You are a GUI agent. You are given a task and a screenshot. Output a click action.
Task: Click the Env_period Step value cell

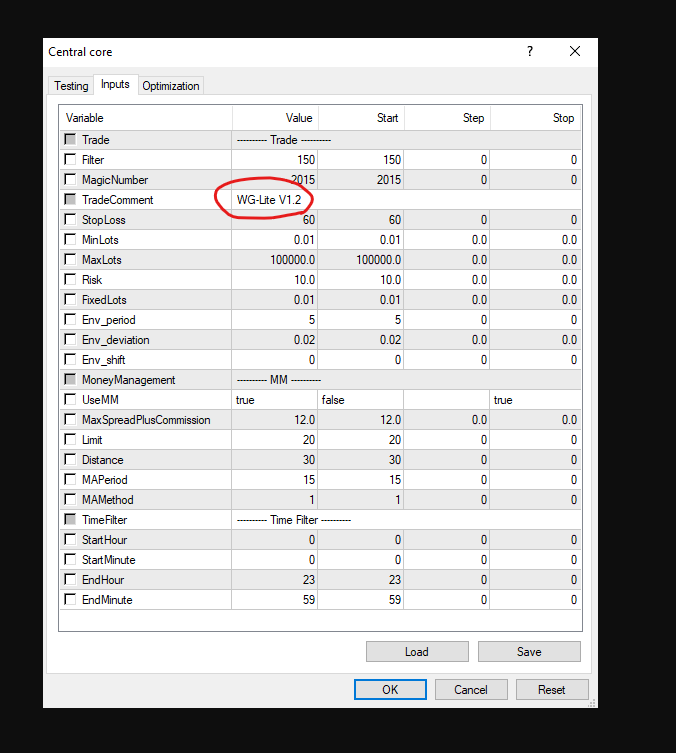coord(447,320)
